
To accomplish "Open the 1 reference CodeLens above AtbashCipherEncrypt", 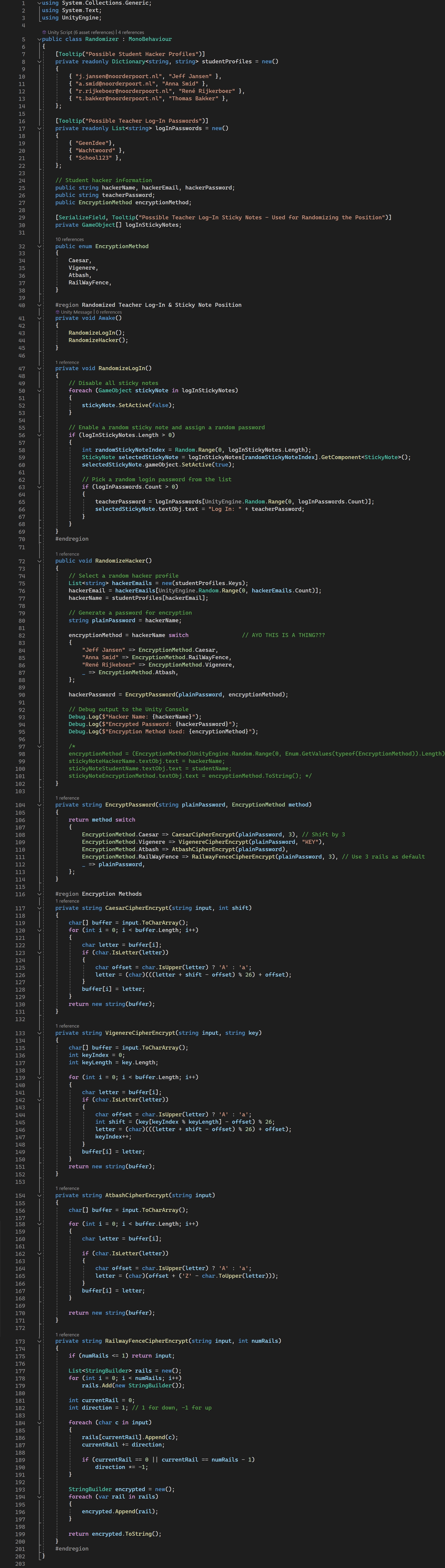I will point(67,1188).
